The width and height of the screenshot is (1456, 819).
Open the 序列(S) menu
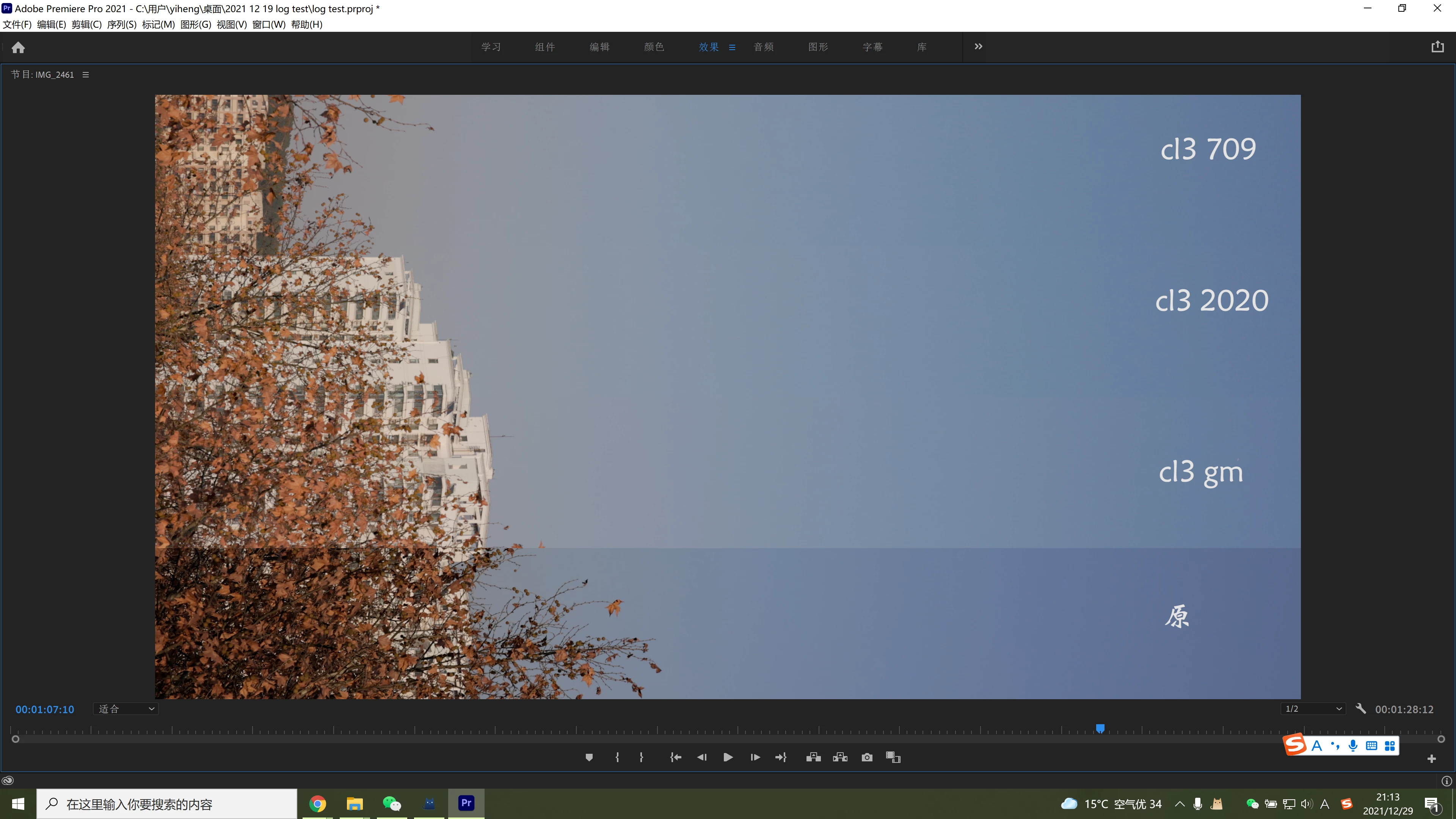point(121,24)
